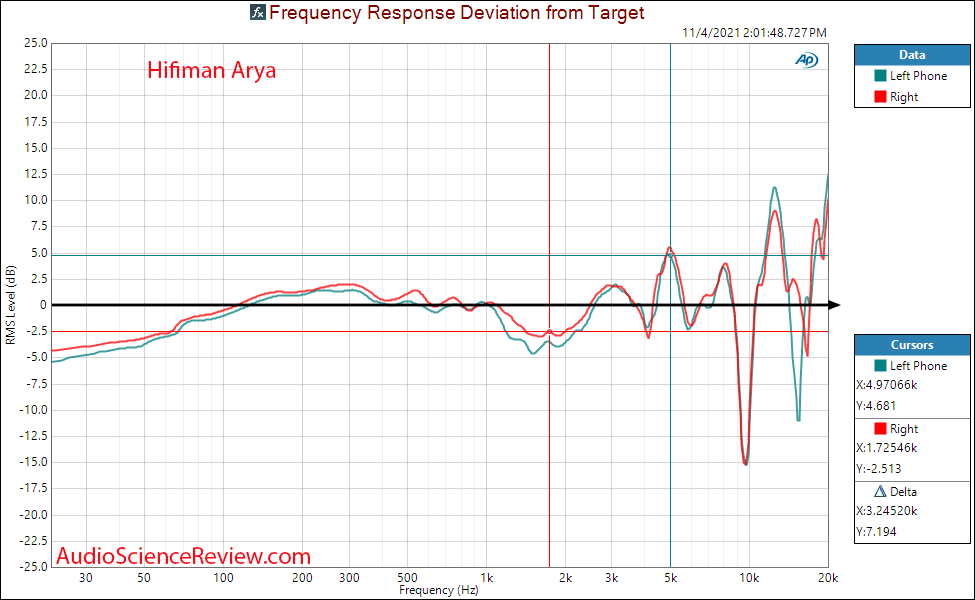Click the teal Left Phone swatch in Data legend
The height and width of the screenshot is (600, 975).
click(x=880, y=76)
